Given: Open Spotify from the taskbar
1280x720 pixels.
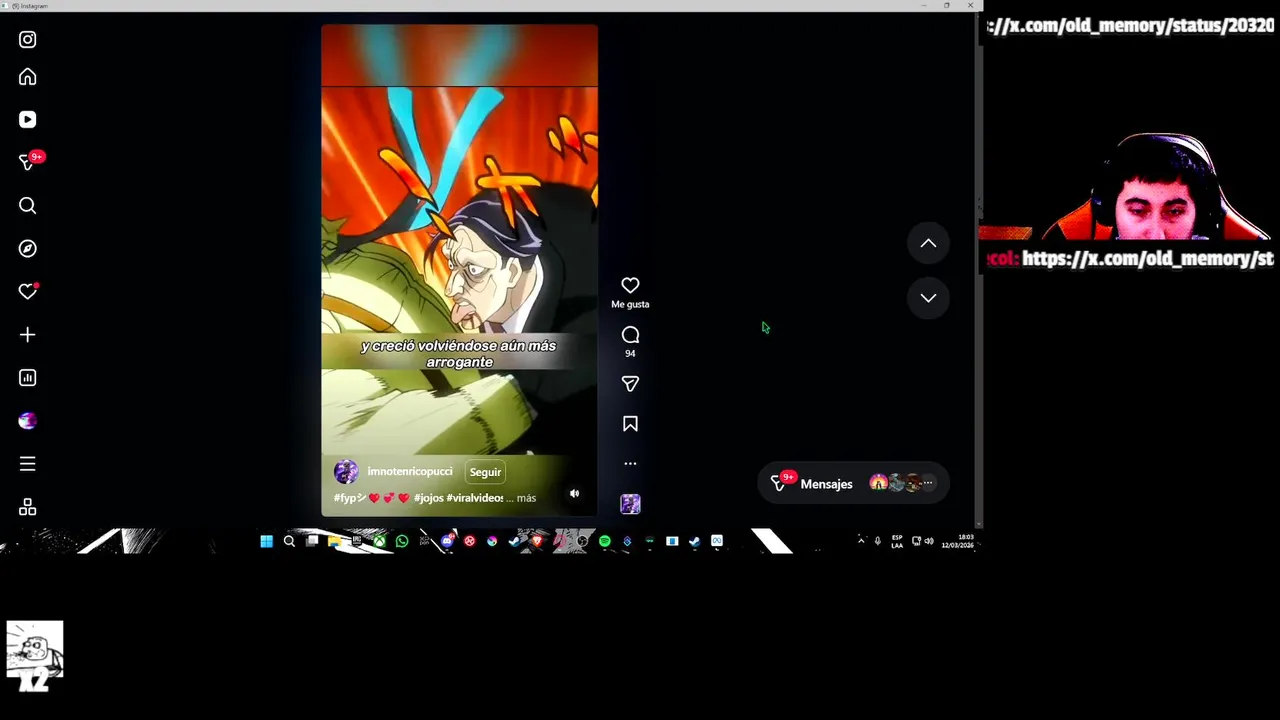Looking at the screenshot, I should click(605, 541).
